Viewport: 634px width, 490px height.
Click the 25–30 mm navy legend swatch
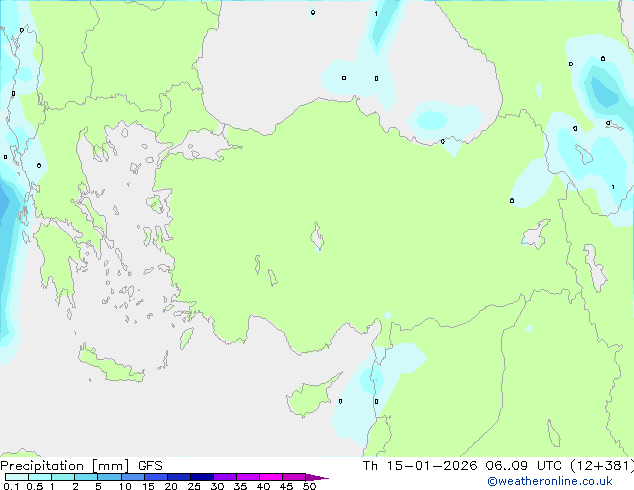(x=202, y=477)
